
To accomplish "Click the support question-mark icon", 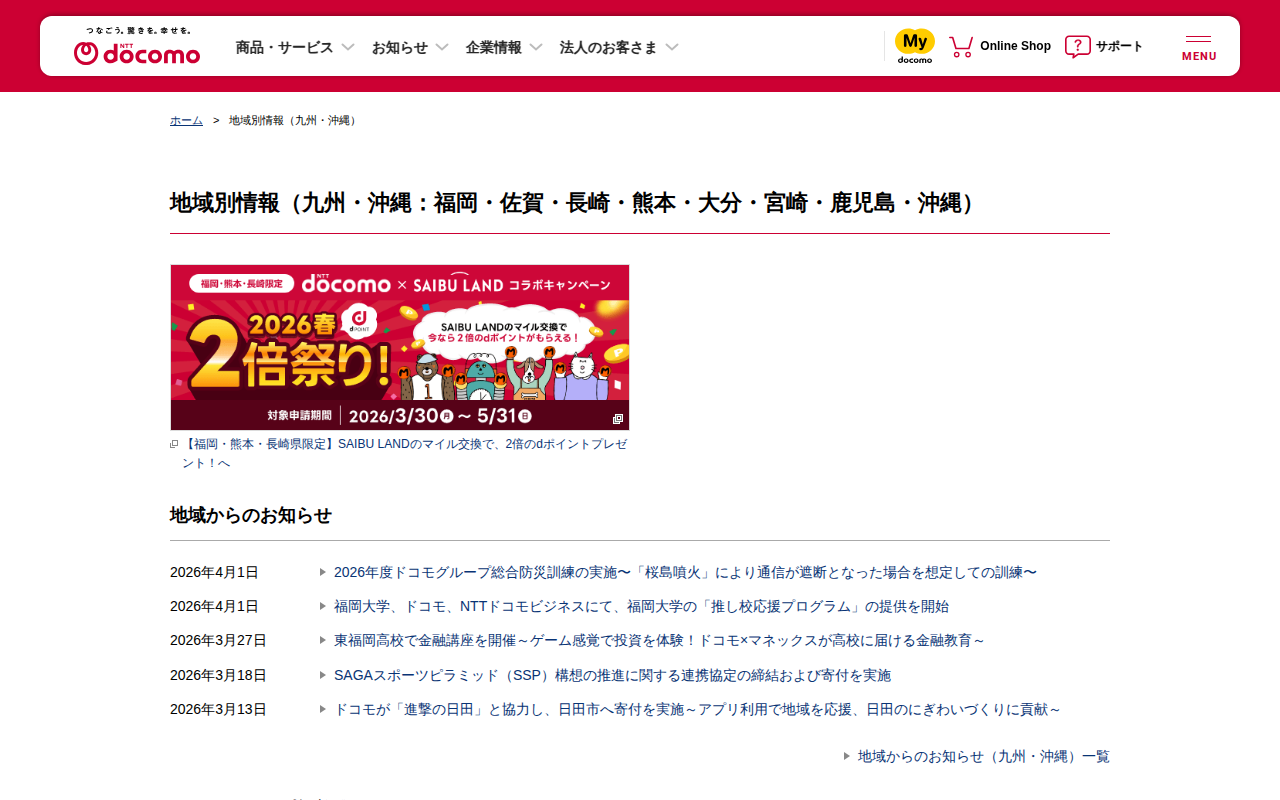I will click(1077, 46).
